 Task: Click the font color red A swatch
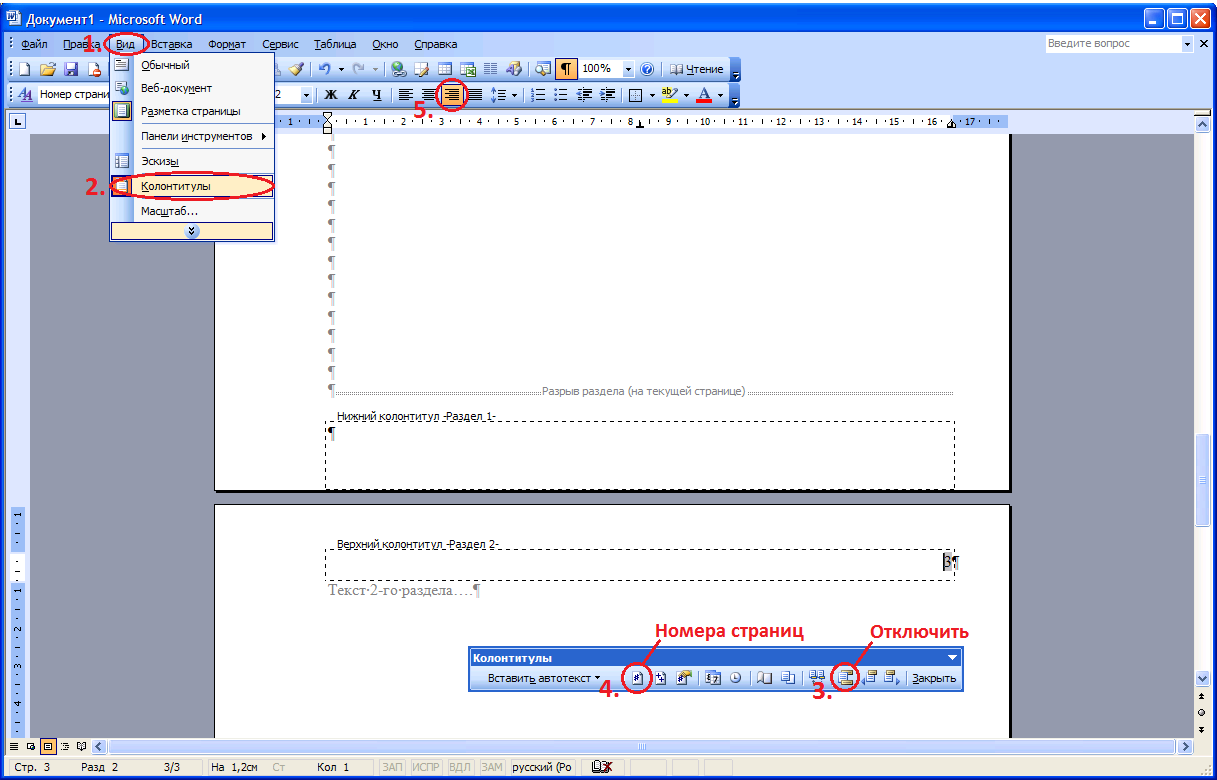pos(704,95)
